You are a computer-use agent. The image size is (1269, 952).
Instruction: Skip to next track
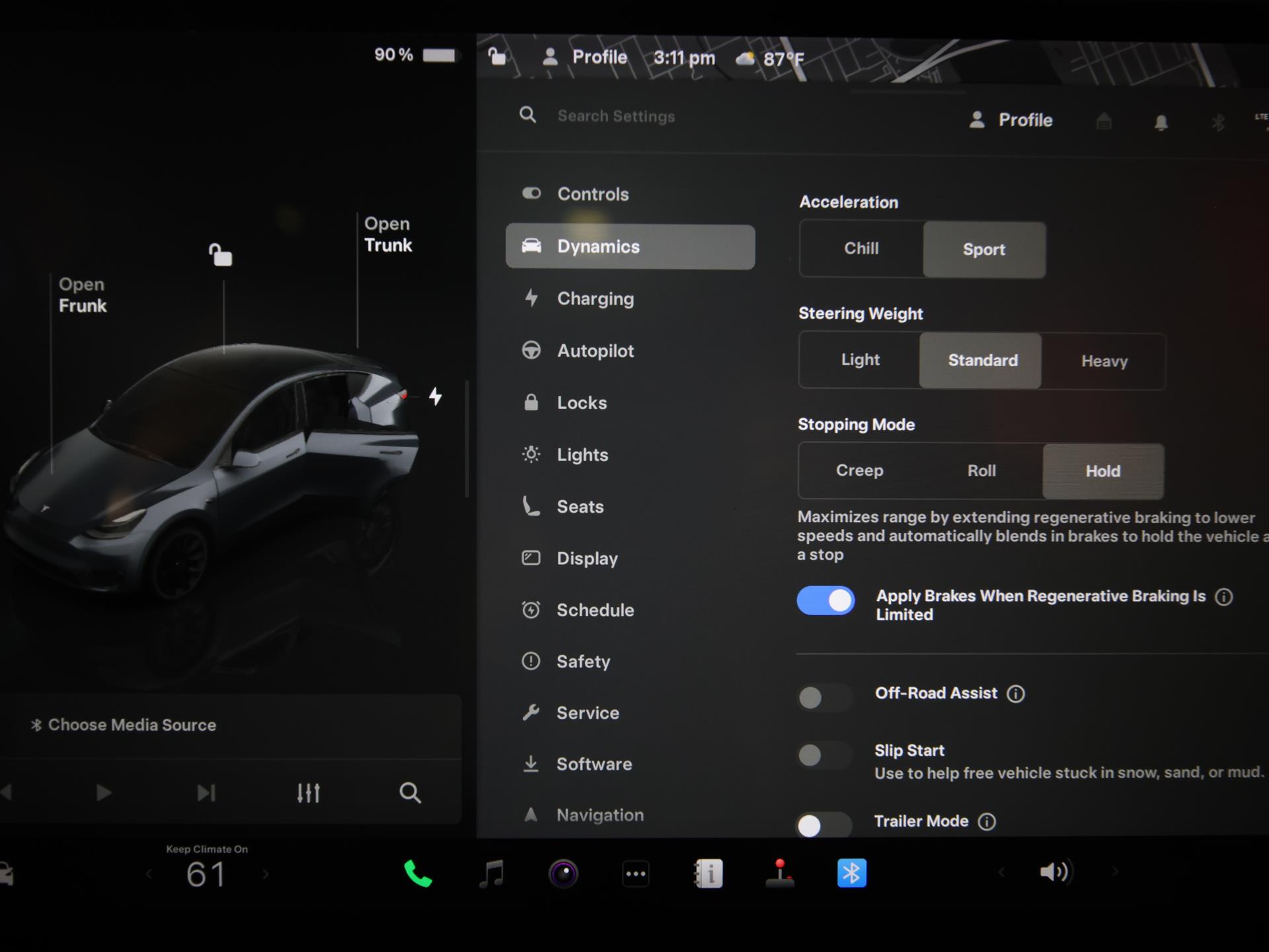point(206,792)
